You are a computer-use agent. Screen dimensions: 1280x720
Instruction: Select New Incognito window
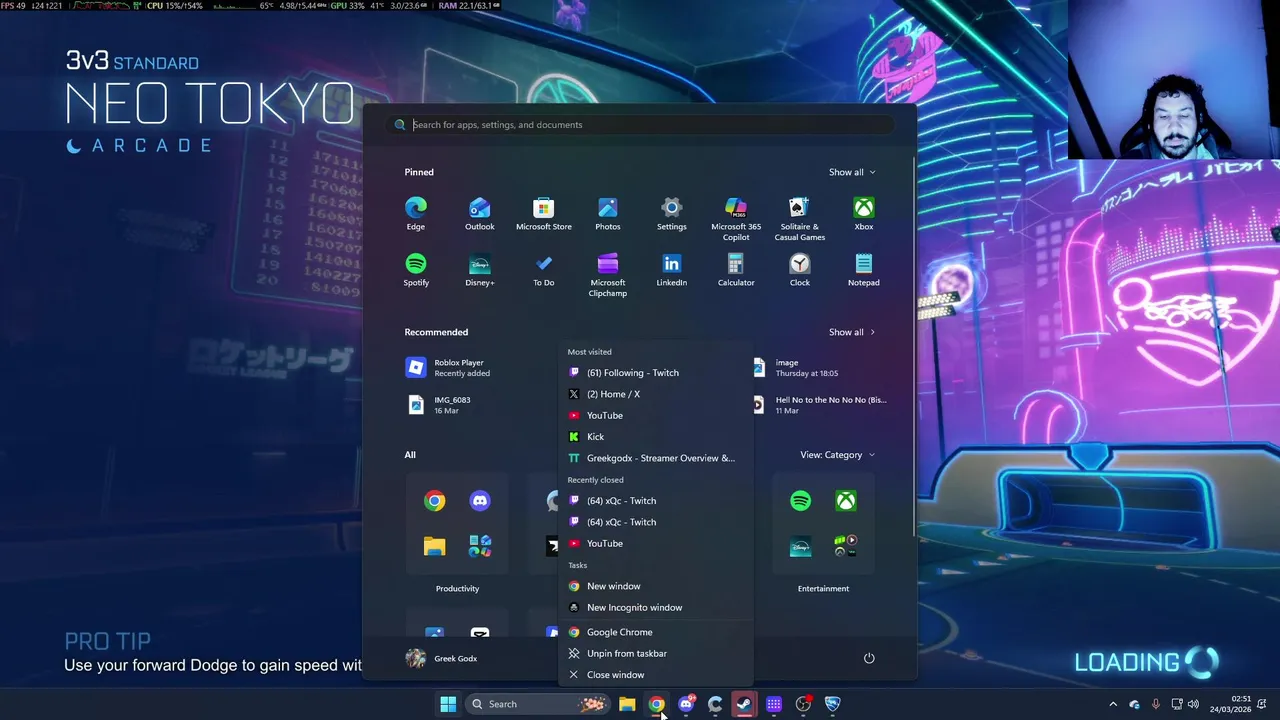[655, 607]
